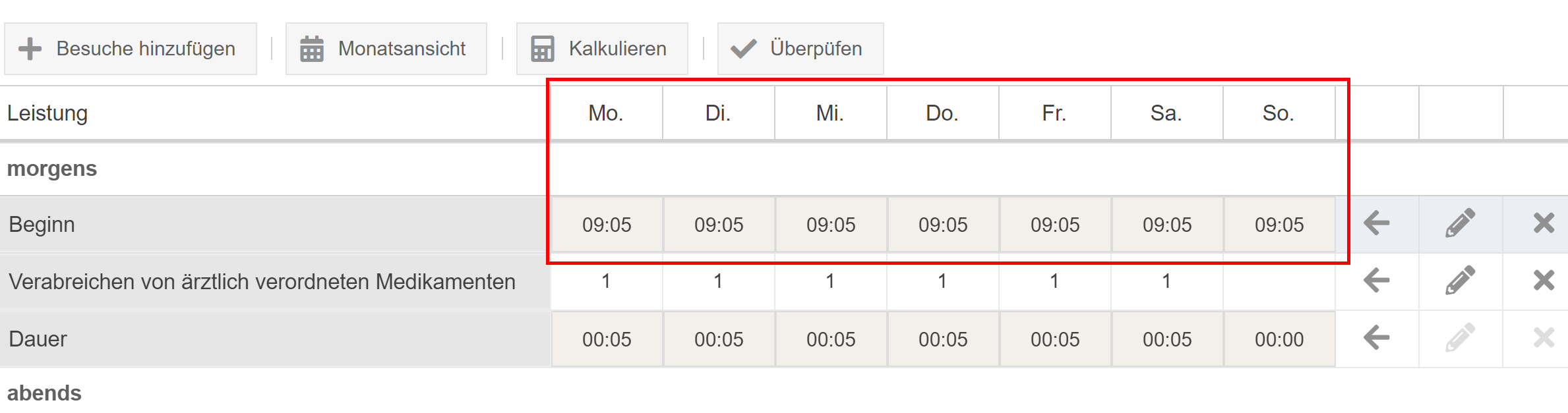Screen dimensions: 1568x413
Task: Click the Monday 09:05 Beginn cell
Action: [606, 224]
